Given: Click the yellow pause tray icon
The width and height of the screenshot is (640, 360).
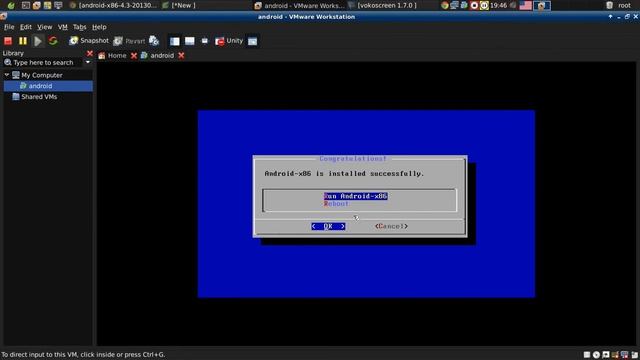Looking at the screenshot, I should click(x=484, y=5).
